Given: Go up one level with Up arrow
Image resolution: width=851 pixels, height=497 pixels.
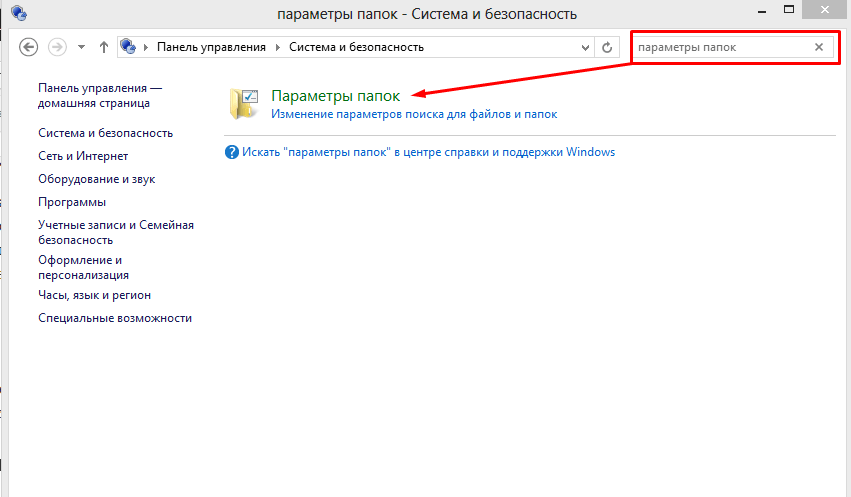Looking at the screenshot, I should pyautogui.click(x=104, y=47).
